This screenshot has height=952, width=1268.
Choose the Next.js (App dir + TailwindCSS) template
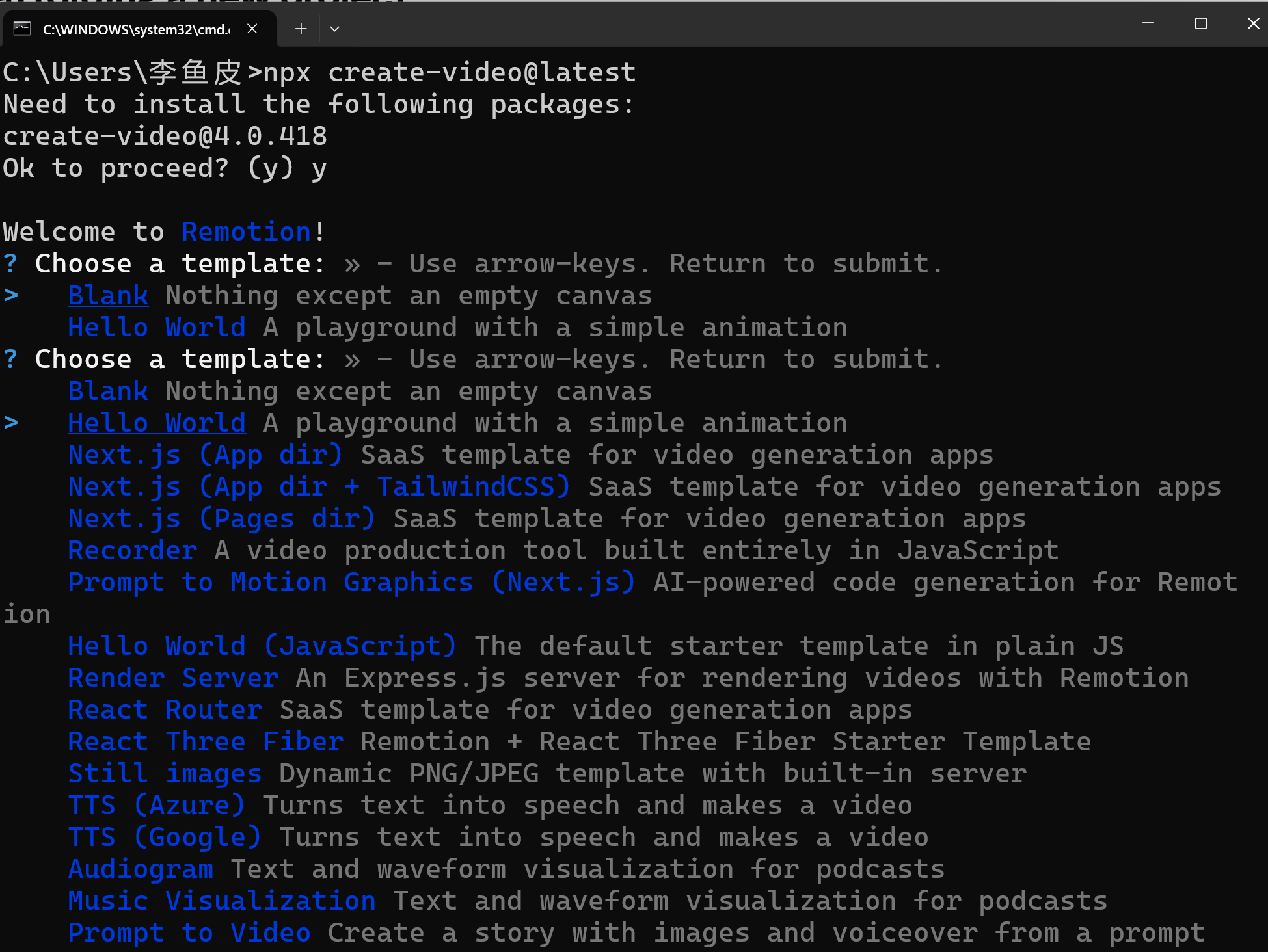tap(319, 487)
